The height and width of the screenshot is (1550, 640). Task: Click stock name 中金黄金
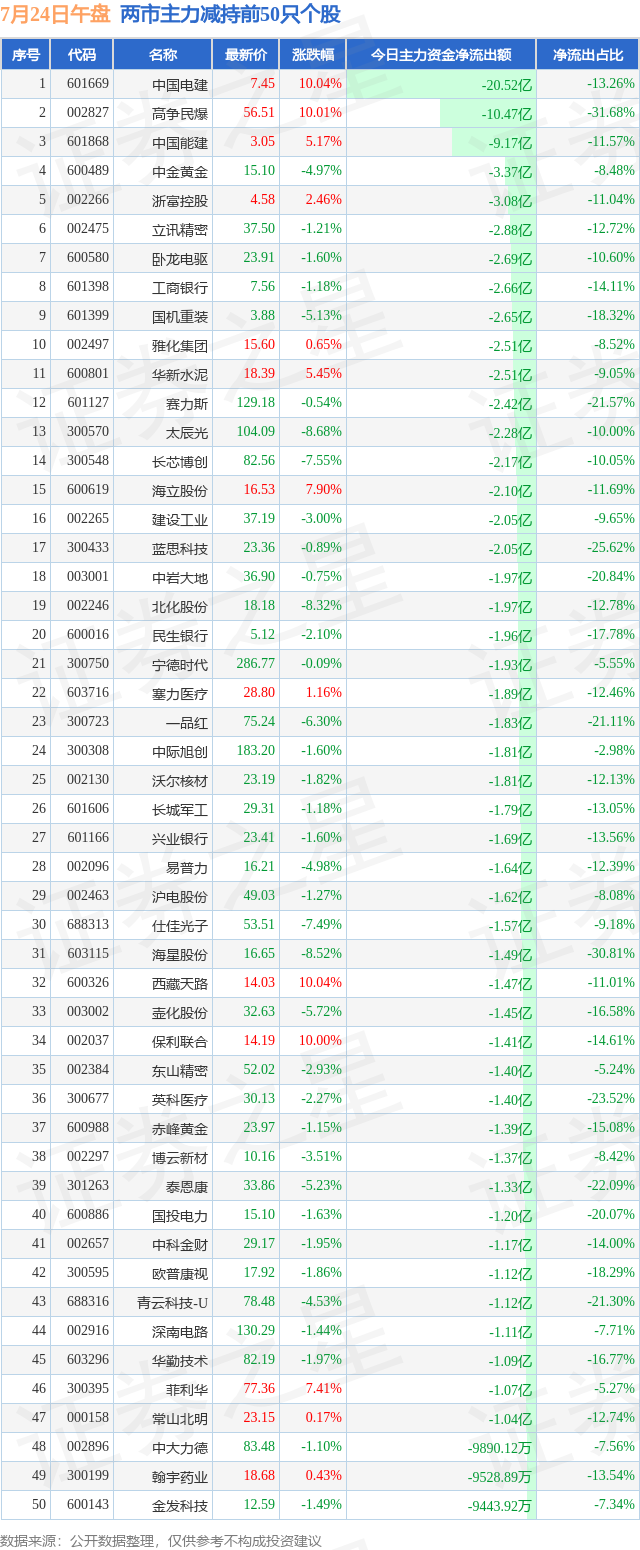click(x=180, y=171)
